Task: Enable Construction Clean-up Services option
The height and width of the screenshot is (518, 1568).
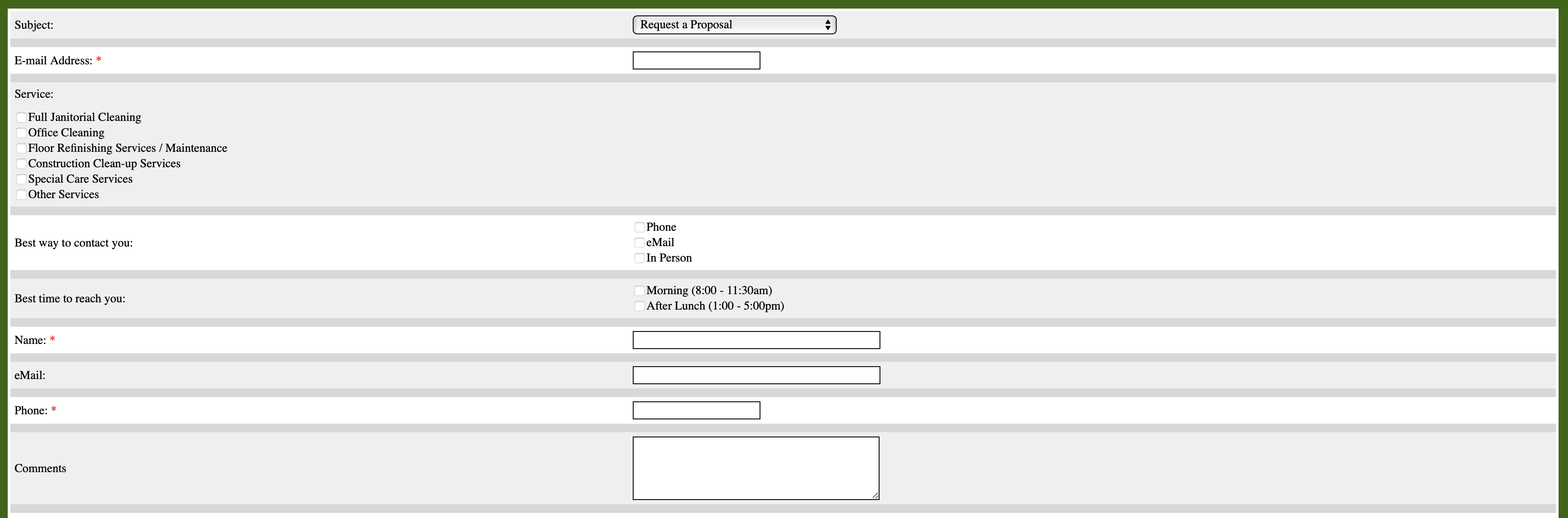Action: 21,164
